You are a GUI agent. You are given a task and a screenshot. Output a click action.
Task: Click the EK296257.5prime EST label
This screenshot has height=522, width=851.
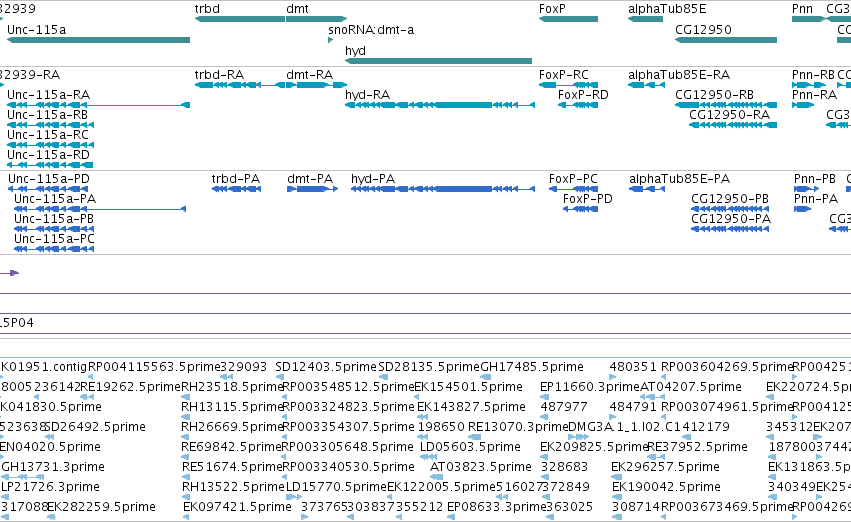click(x=665, y=467)
